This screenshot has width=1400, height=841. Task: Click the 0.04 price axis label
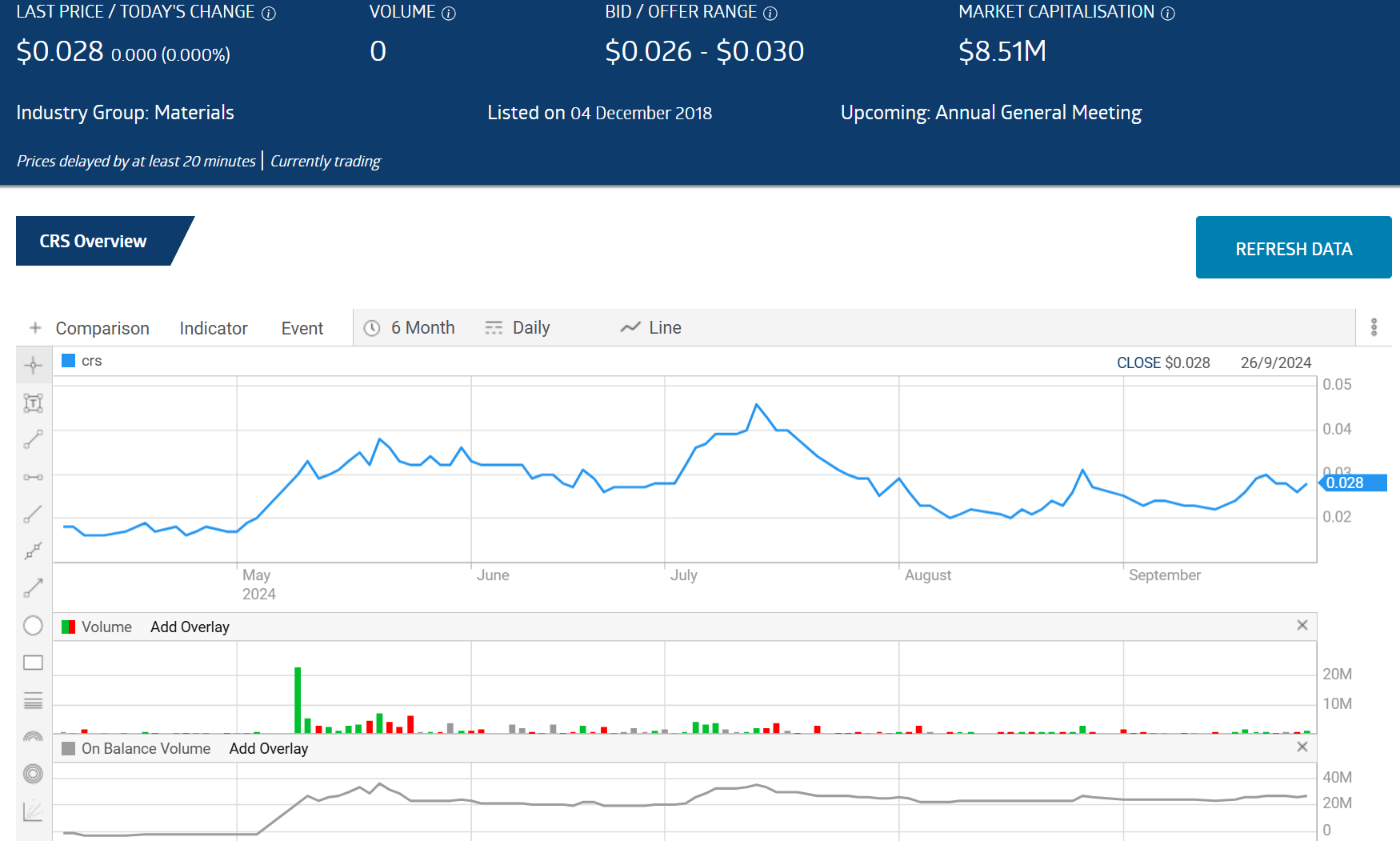tap(1337, 429)
